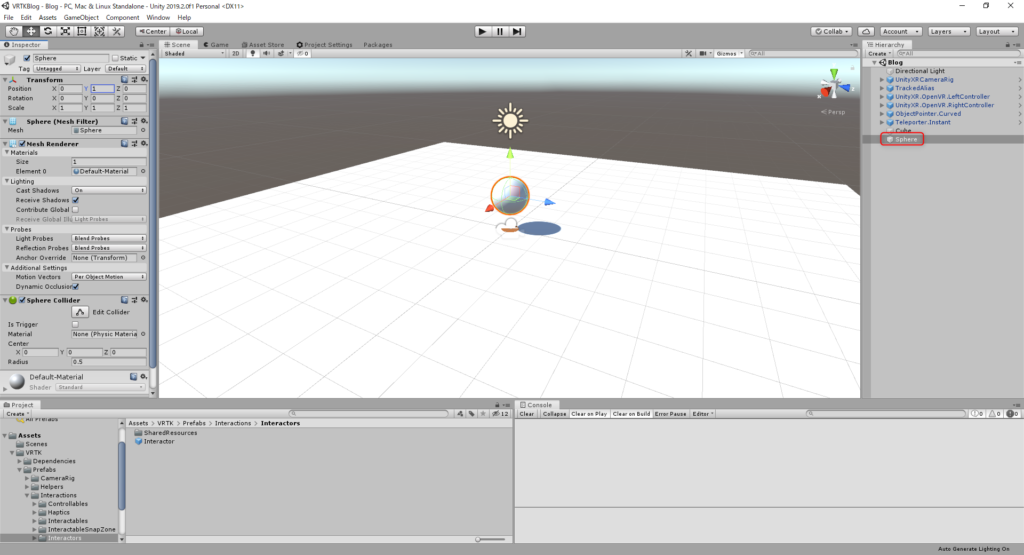The width and height of the screenshot is (1024, 555).
Task: Open the Assets menu
Action: tap(48, 18)
